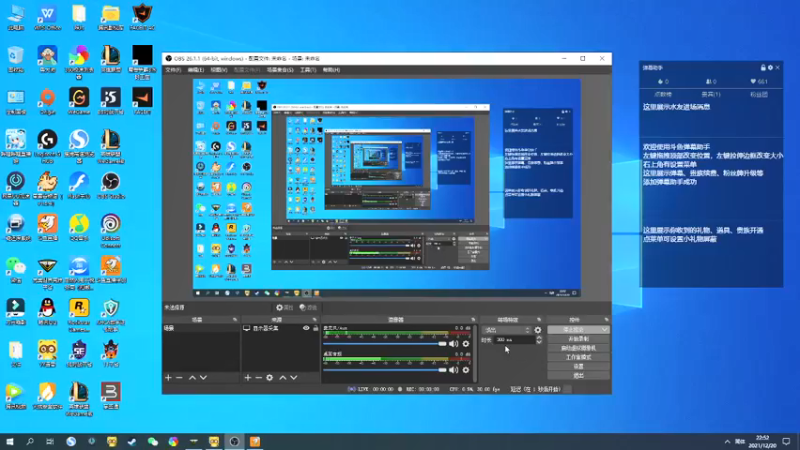Switch to 贵宾(1) tab in danmu assistant
Viewport: 800px width, 450px height.
coord(711,94)
